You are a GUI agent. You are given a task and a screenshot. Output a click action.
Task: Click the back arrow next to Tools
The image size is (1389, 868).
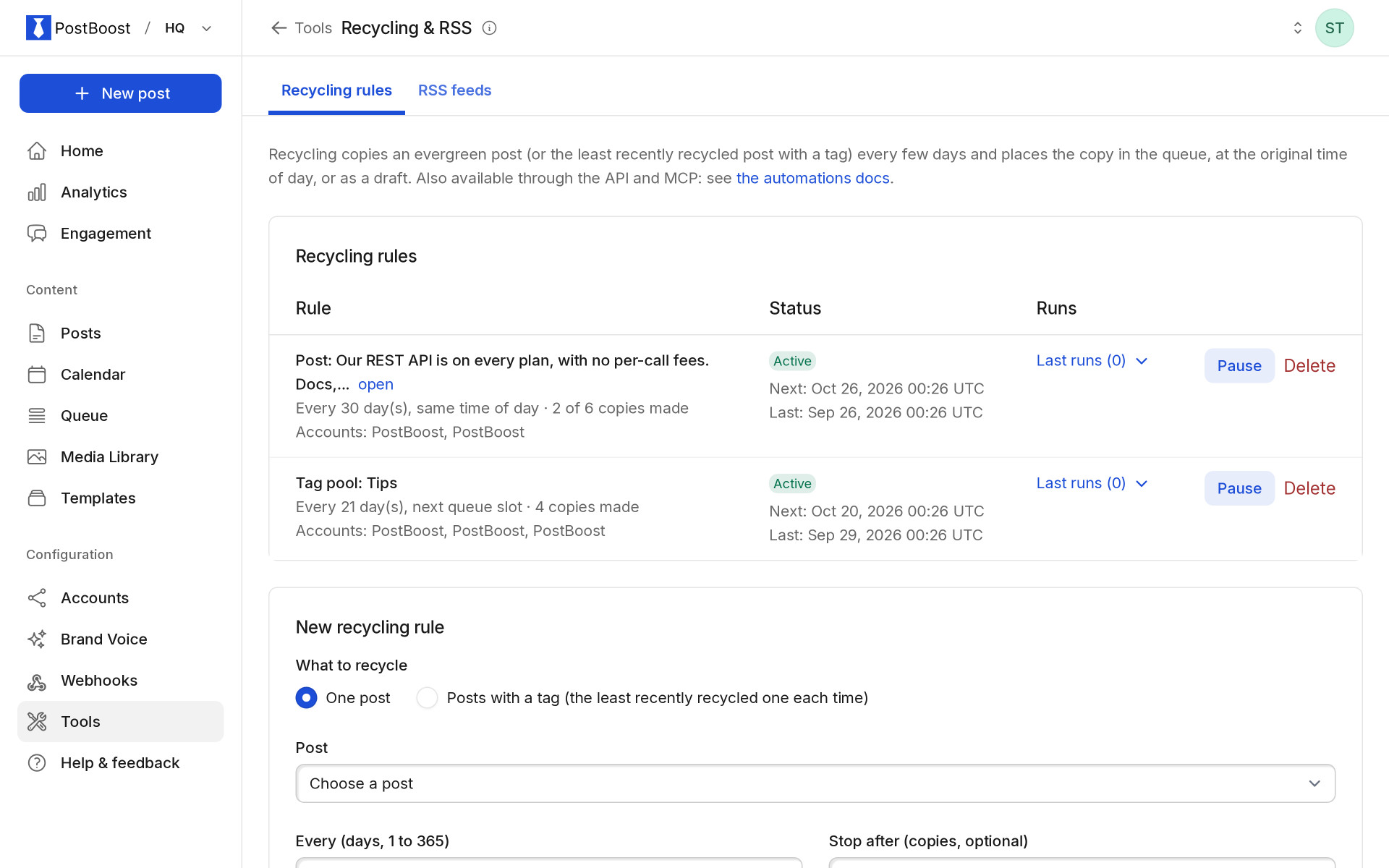pos(279,27)
